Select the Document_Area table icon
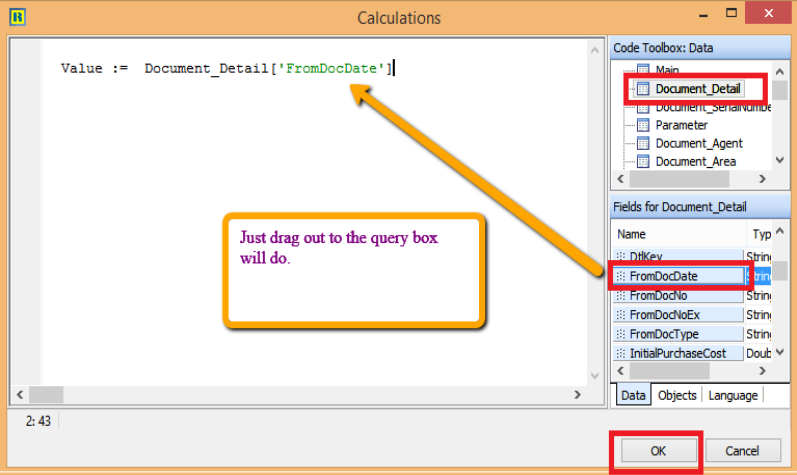Viewport: 797px width, 475px height. 643,161
